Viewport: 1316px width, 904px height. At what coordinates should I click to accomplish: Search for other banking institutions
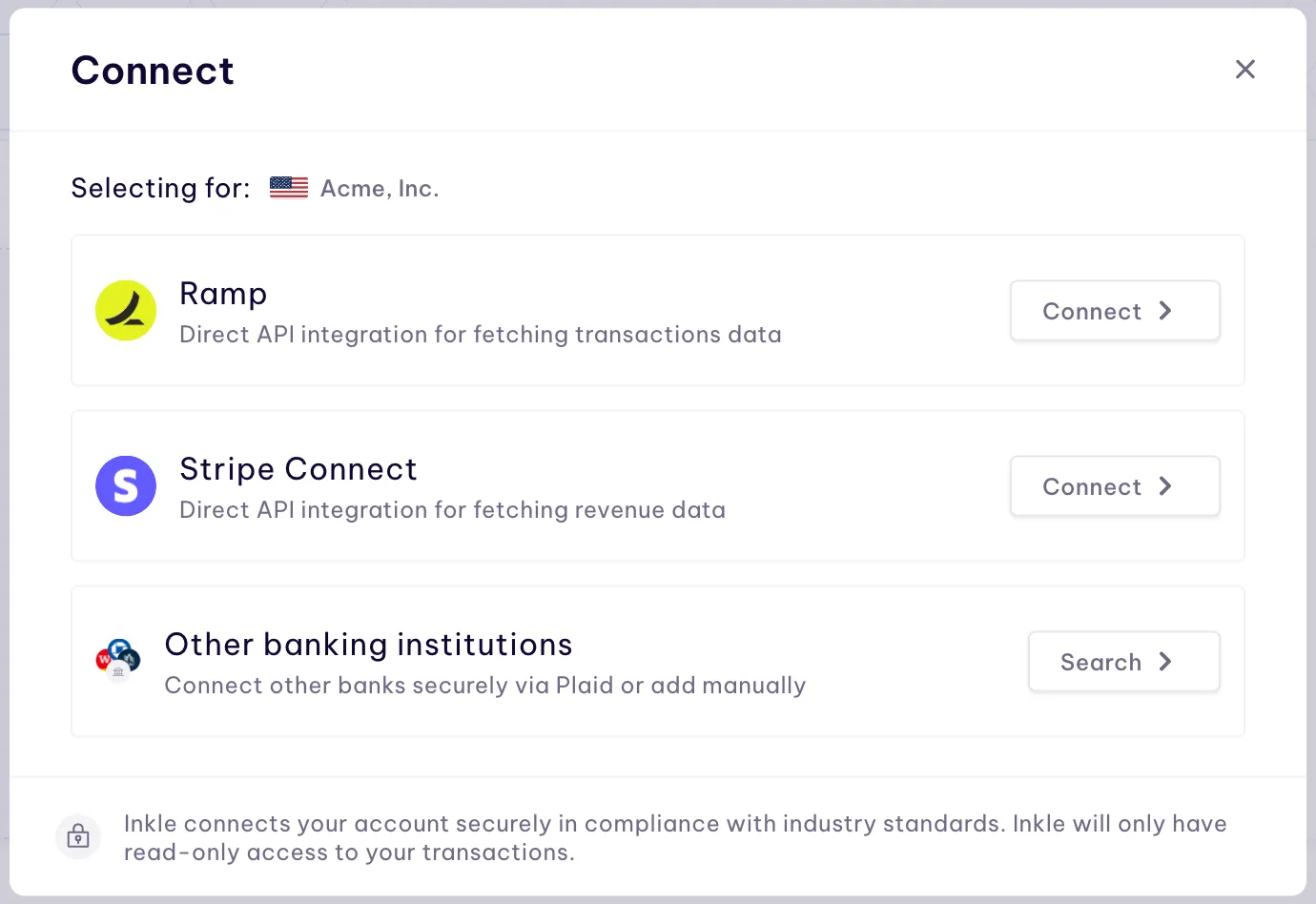[x=1122, y=662]
